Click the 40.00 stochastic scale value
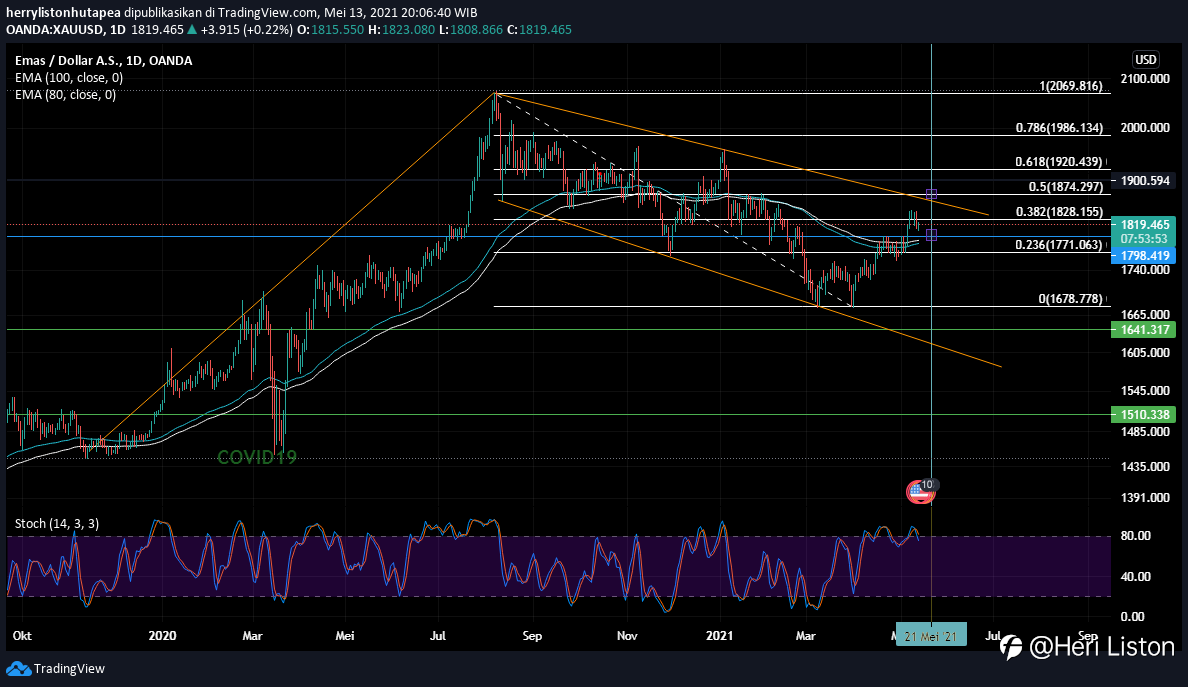The image size is (1188, 687). 1136,576
